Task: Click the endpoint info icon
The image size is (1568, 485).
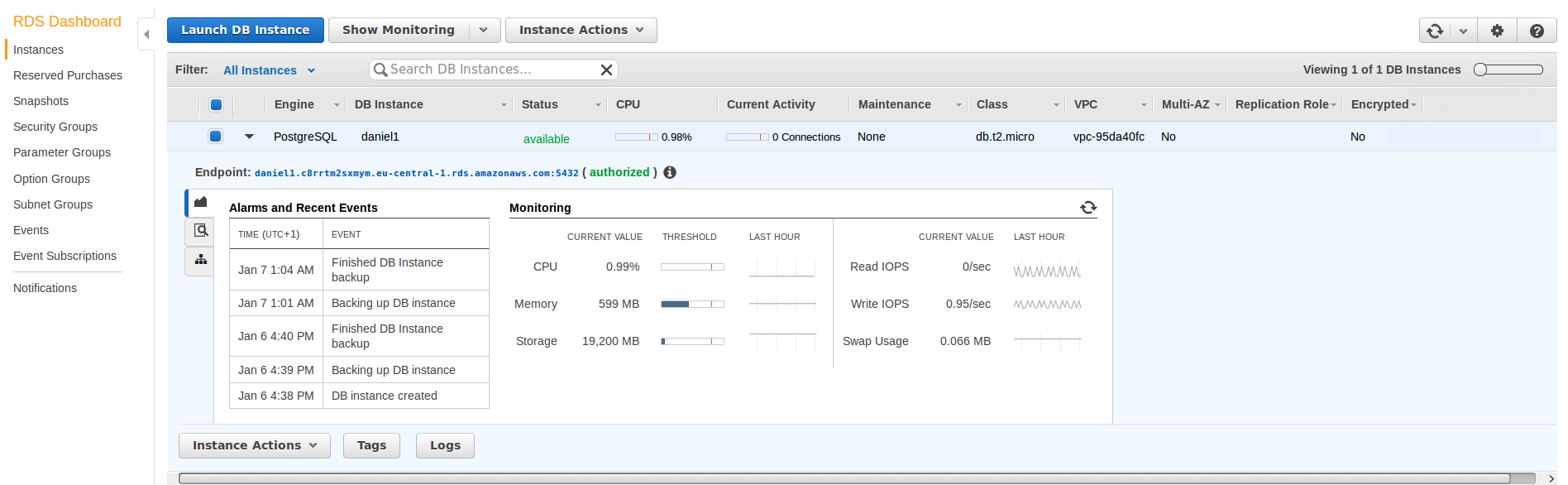Action: (670, 172)
